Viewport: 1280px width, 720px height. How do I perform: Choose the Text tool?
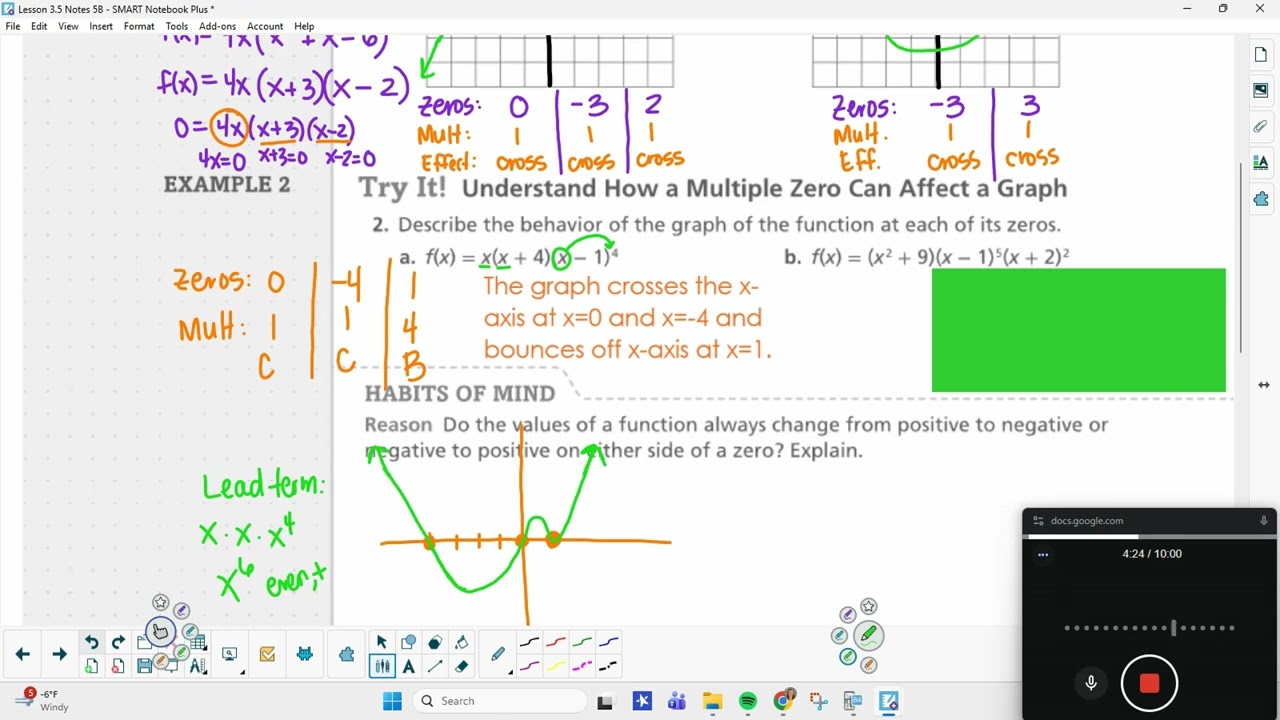(408, 666)
